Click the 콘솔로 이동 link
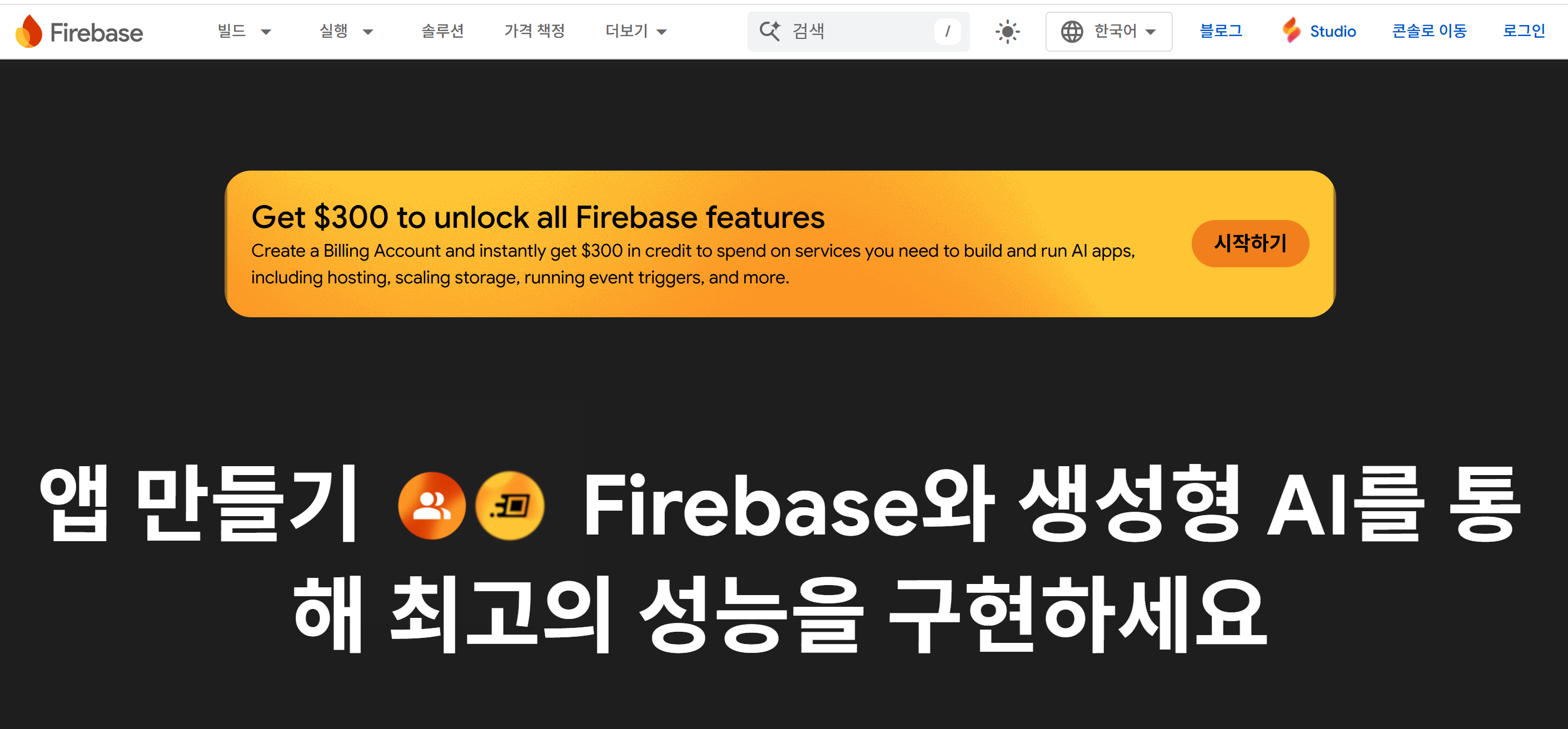Image resolution: width=1568 pixels, height=729 pixels. [1428, 31]
